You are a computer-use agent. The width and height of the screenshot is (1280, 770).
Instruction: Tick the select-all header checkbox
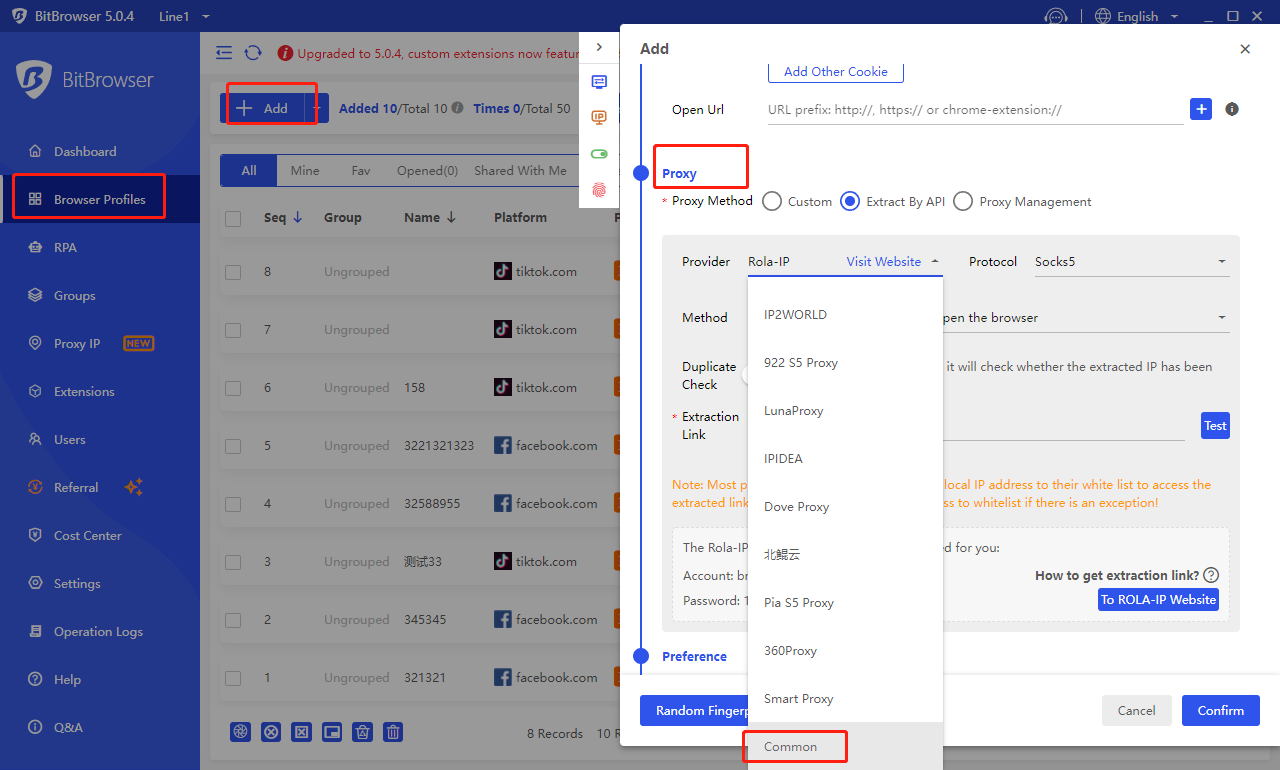[x=233, y=218]
